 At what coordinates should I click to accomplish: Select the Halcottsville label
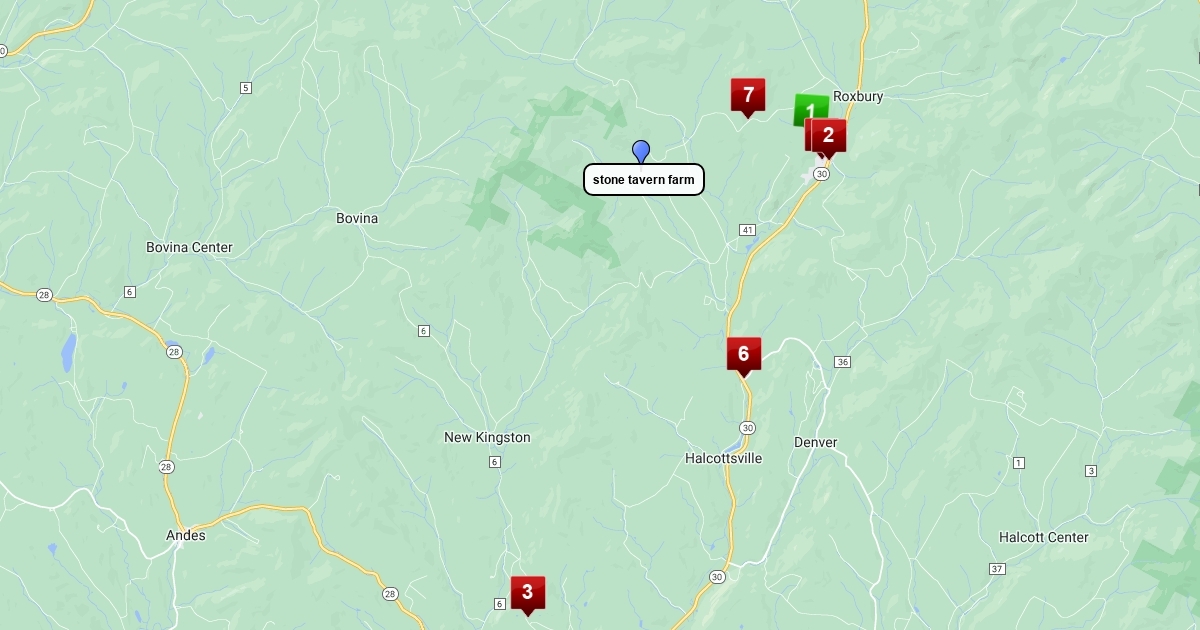pos(724,458)
